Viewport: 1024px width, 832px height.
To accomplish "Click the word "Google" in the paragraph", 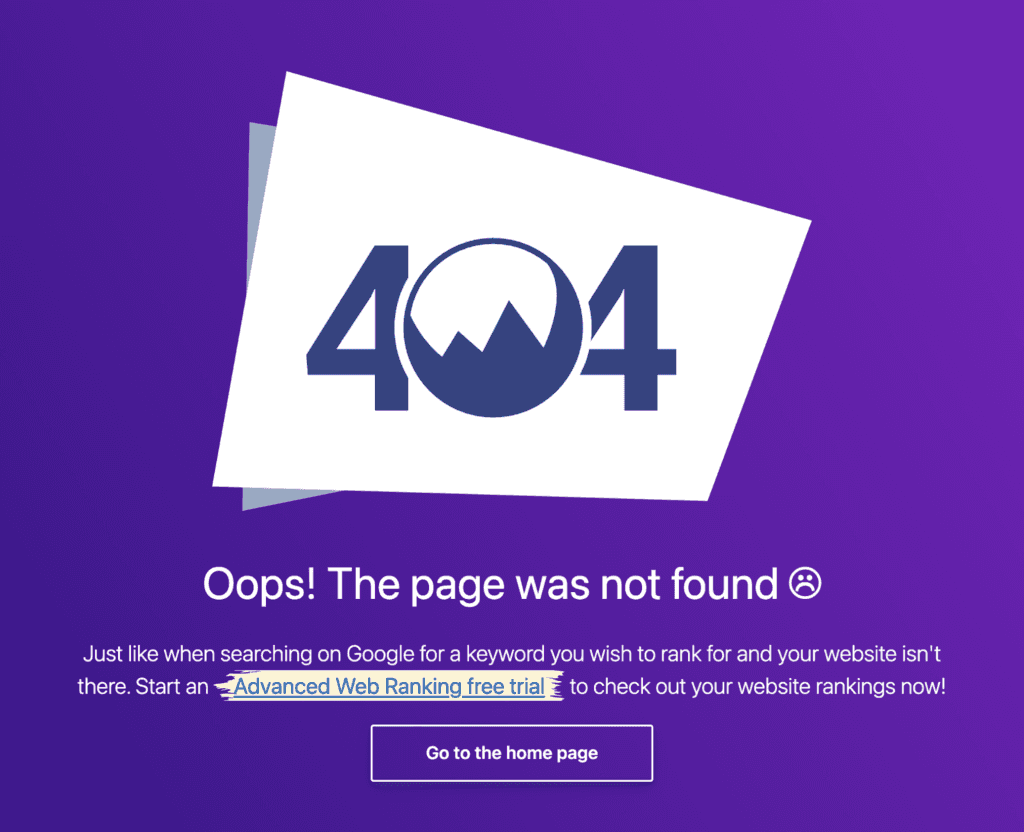I will click(x=380, y=654).
